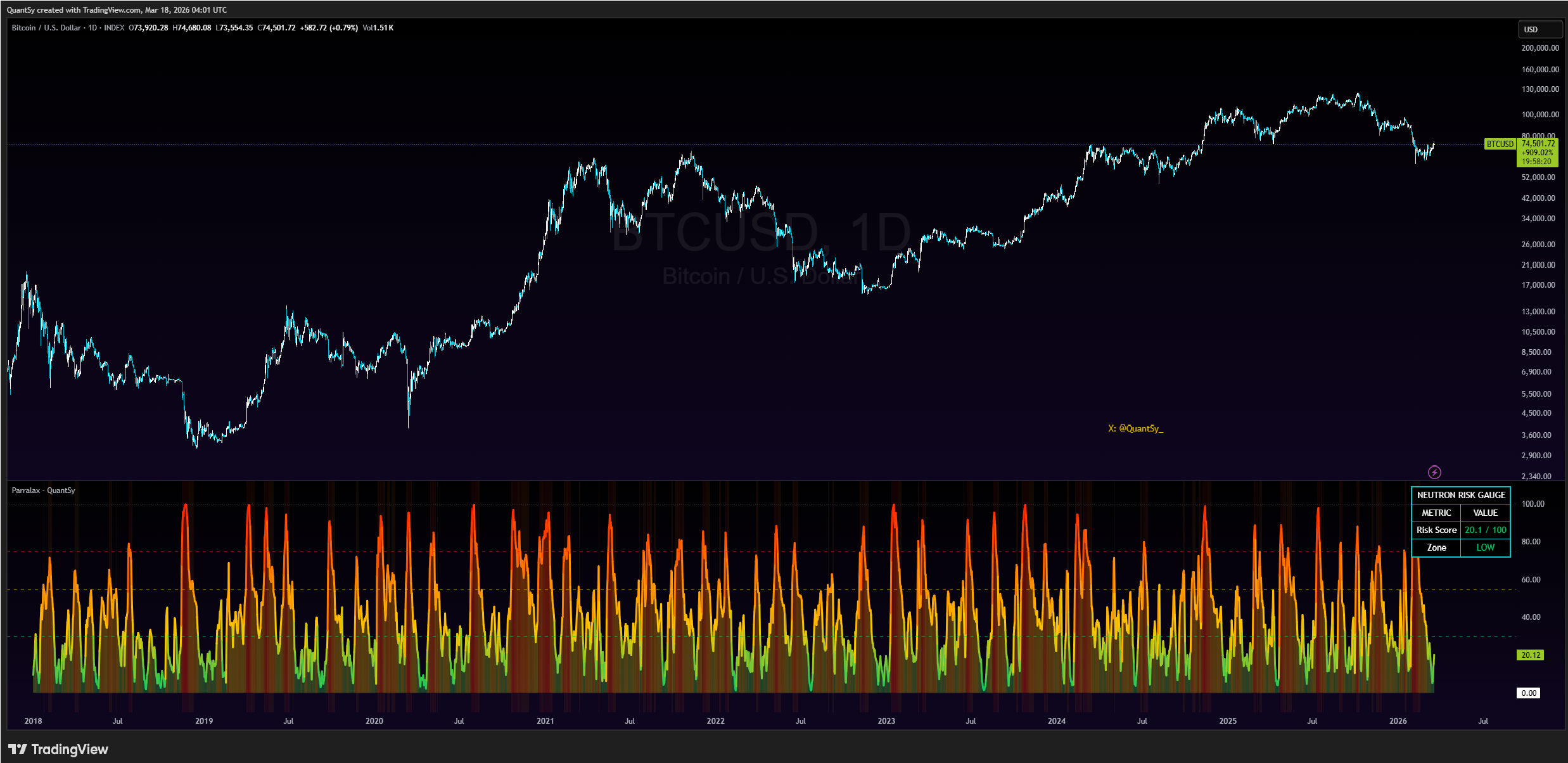Click the 0.00 indicator axis label
The image size is (1568, 763).
click(x=1529, y=693)
